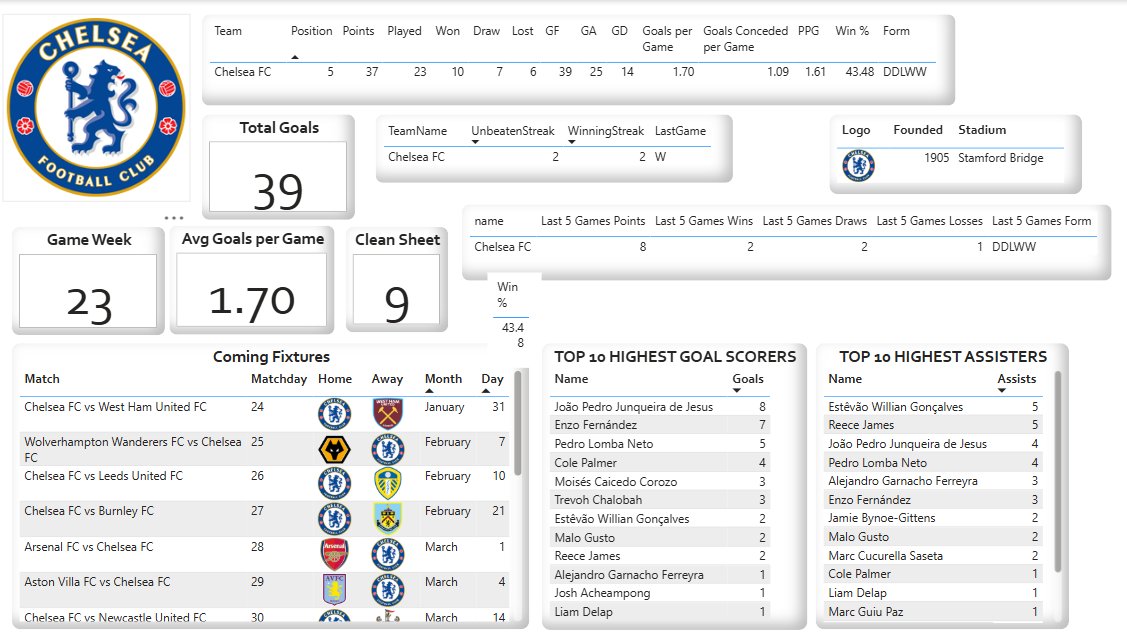Screen dimensions: 1127x635
Task: Click the Aston Villa home crest
Action: 334,589
